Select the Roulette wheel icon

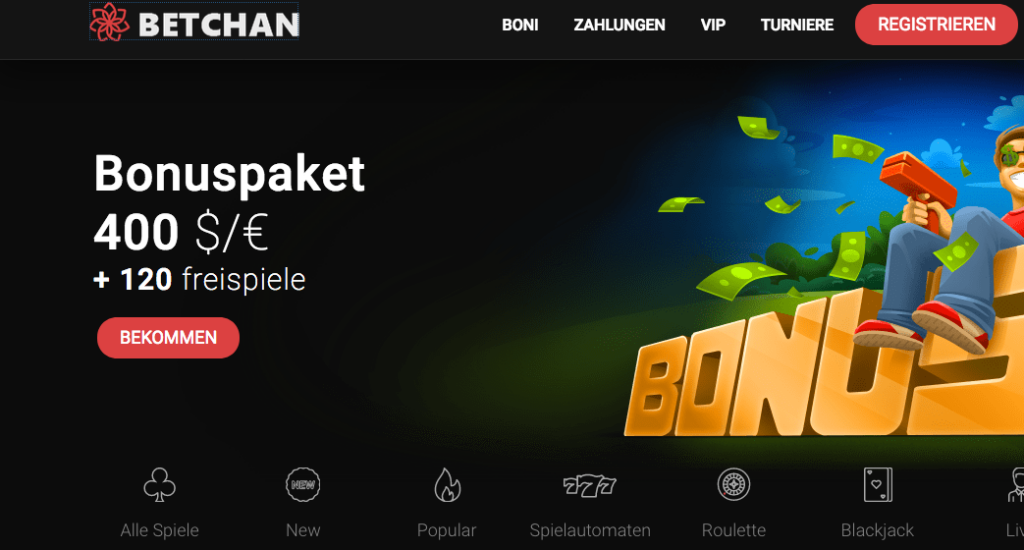point(733,485)
